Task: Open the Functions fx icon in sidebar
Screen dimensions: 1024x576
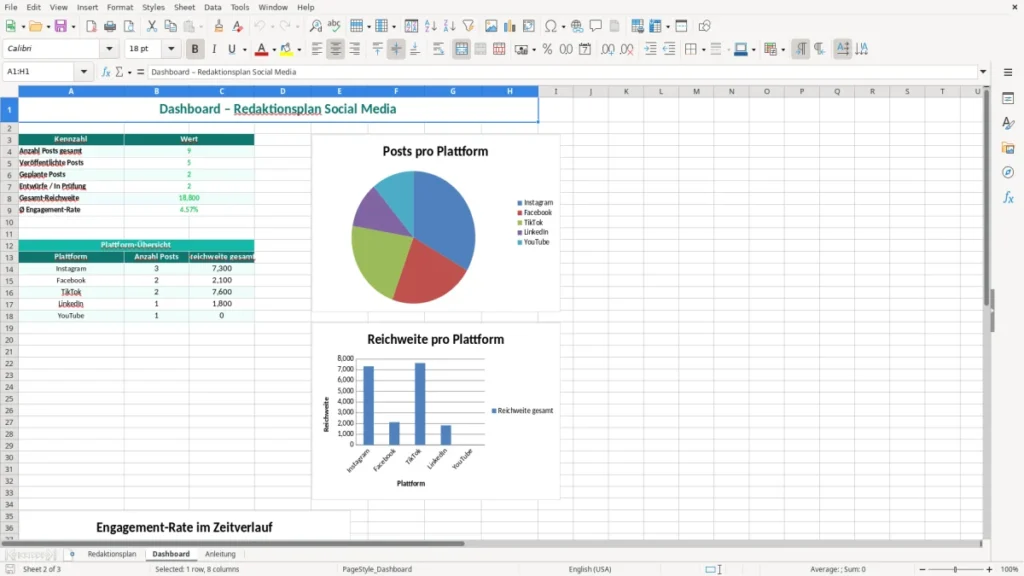Action: pyautogui.click(x=1008, y=197)
